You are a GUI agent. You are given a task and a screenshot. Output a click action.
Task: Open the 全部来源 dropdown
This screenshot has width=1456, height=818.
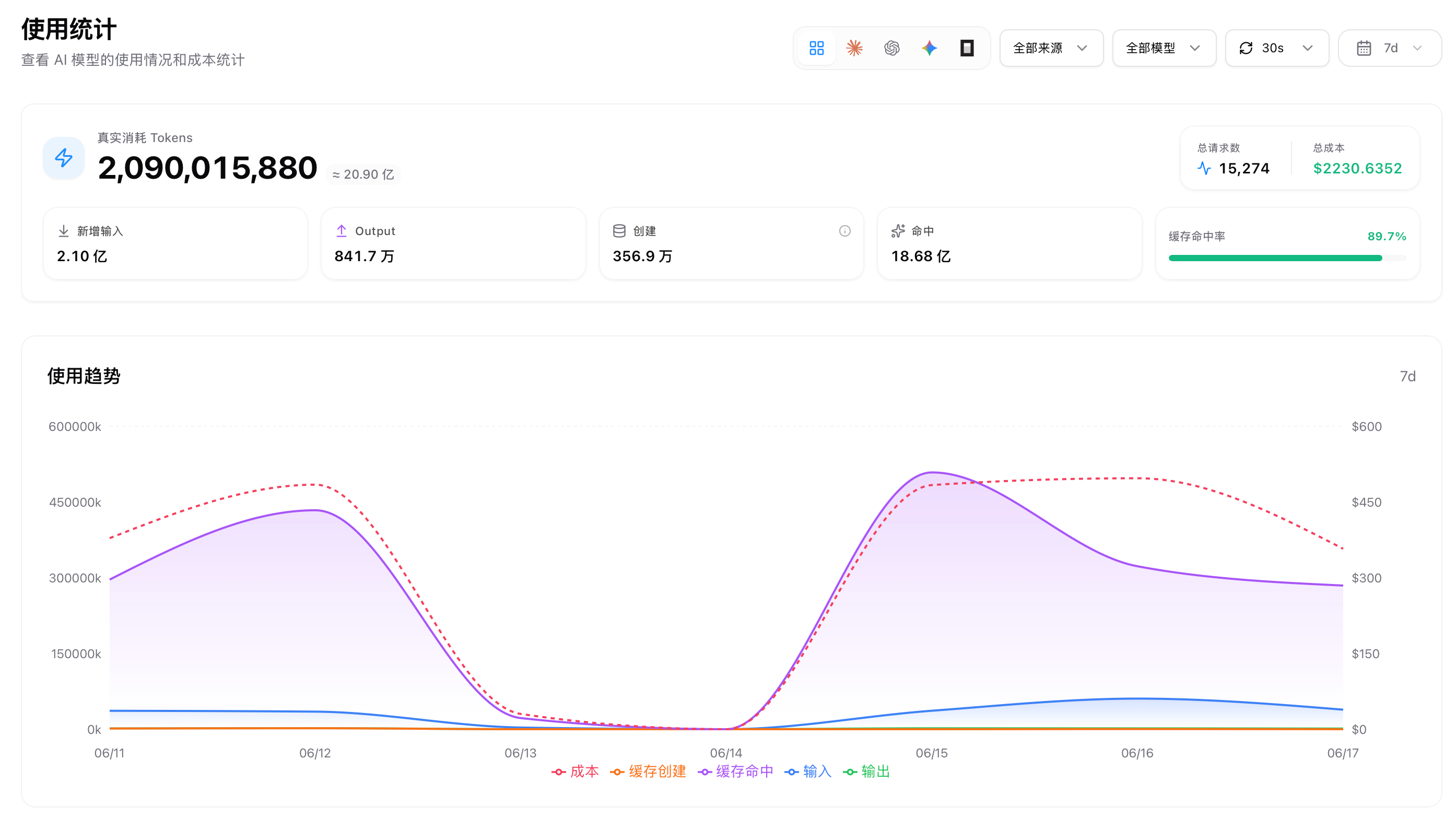(x=1051, y=48)
